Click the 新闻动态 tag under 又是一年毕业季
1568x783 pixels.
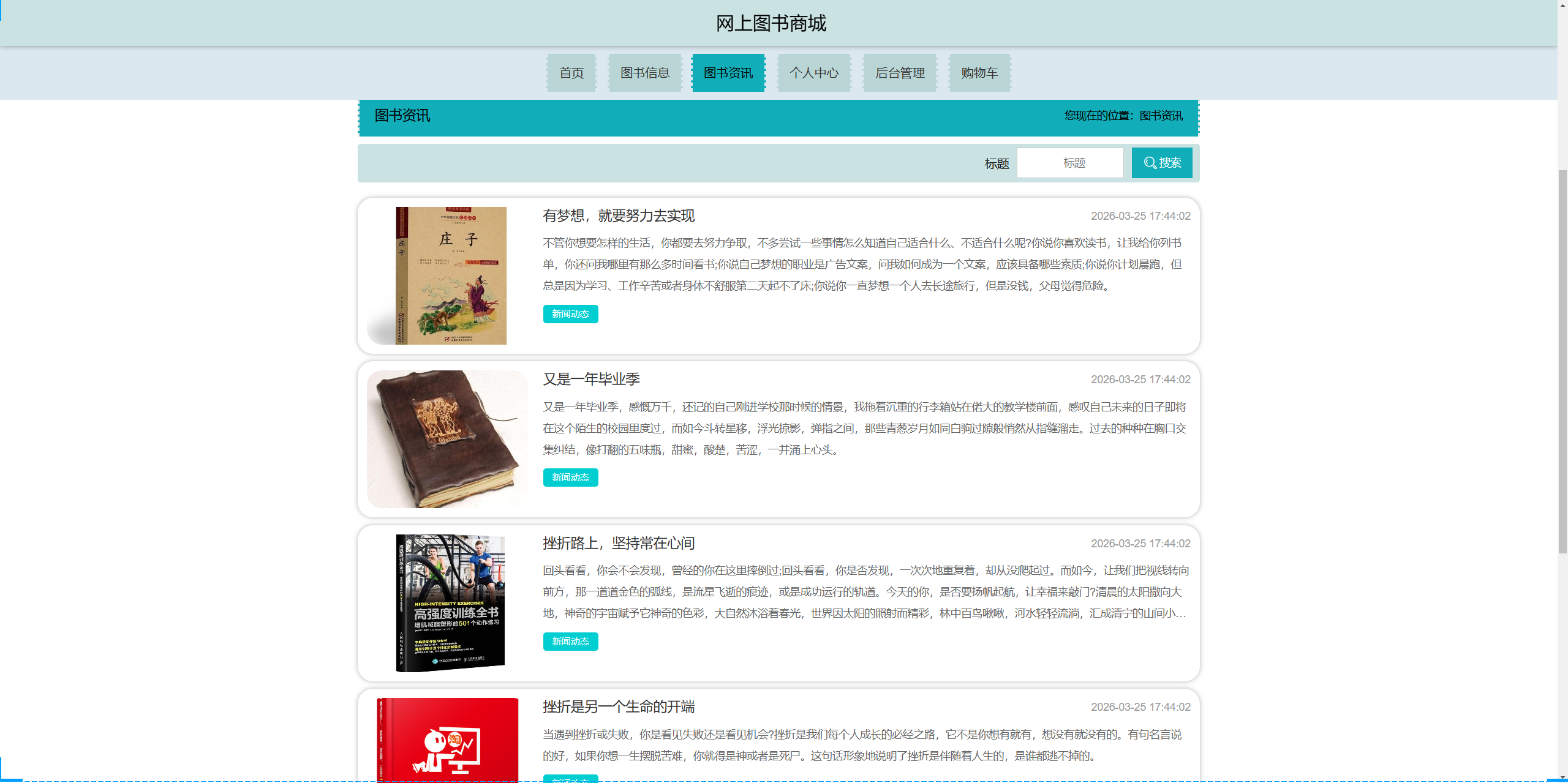(570, 477)
